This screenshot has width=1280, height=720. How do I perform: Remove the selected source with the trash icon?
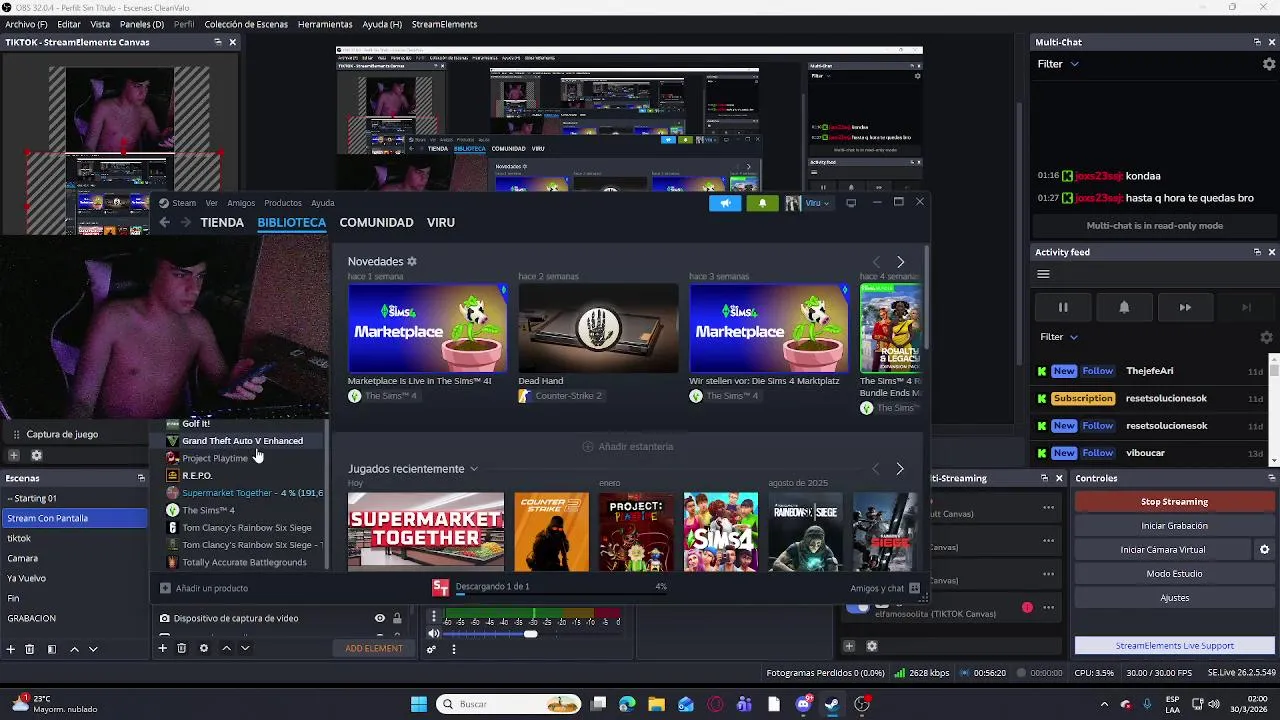[x=181, y=648]
